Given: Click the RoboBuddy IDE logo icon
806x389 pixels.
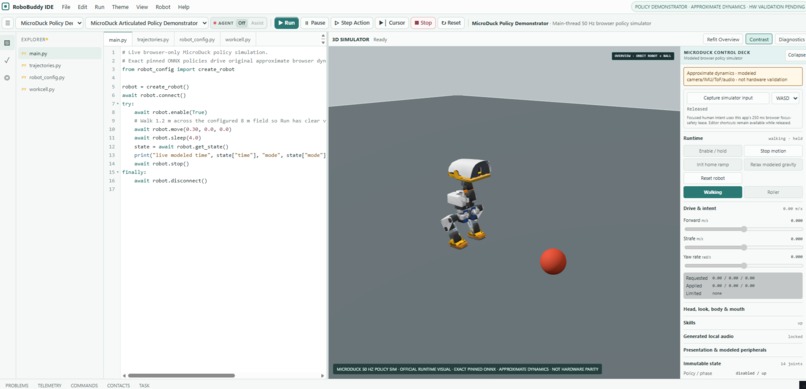Looking at the screenshot, I should [x=6, y=7].
